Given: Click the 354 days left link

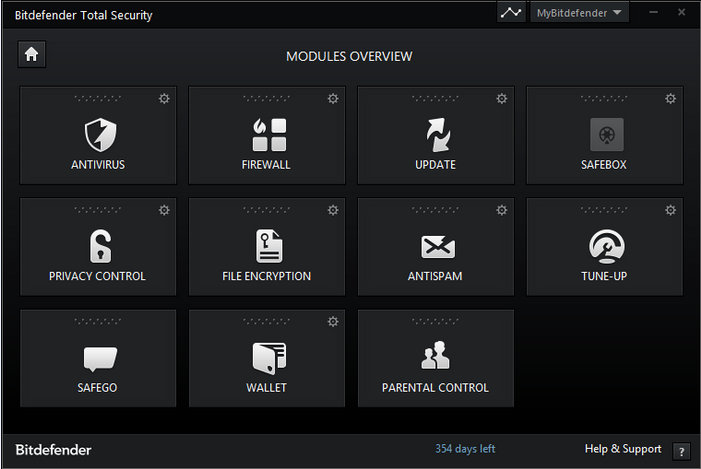Looking at the screenshot, I should pyautogui.click(x=465, y=448).
